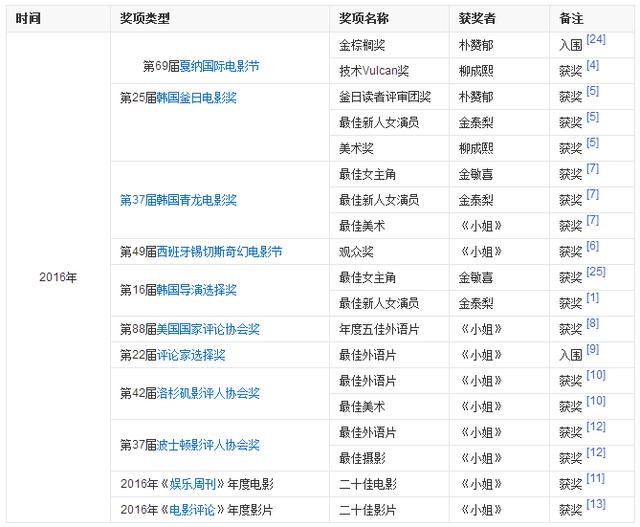
Task: Open the 娱乐周刊 link
Action: pyautogui.click(x=192, y=484)
